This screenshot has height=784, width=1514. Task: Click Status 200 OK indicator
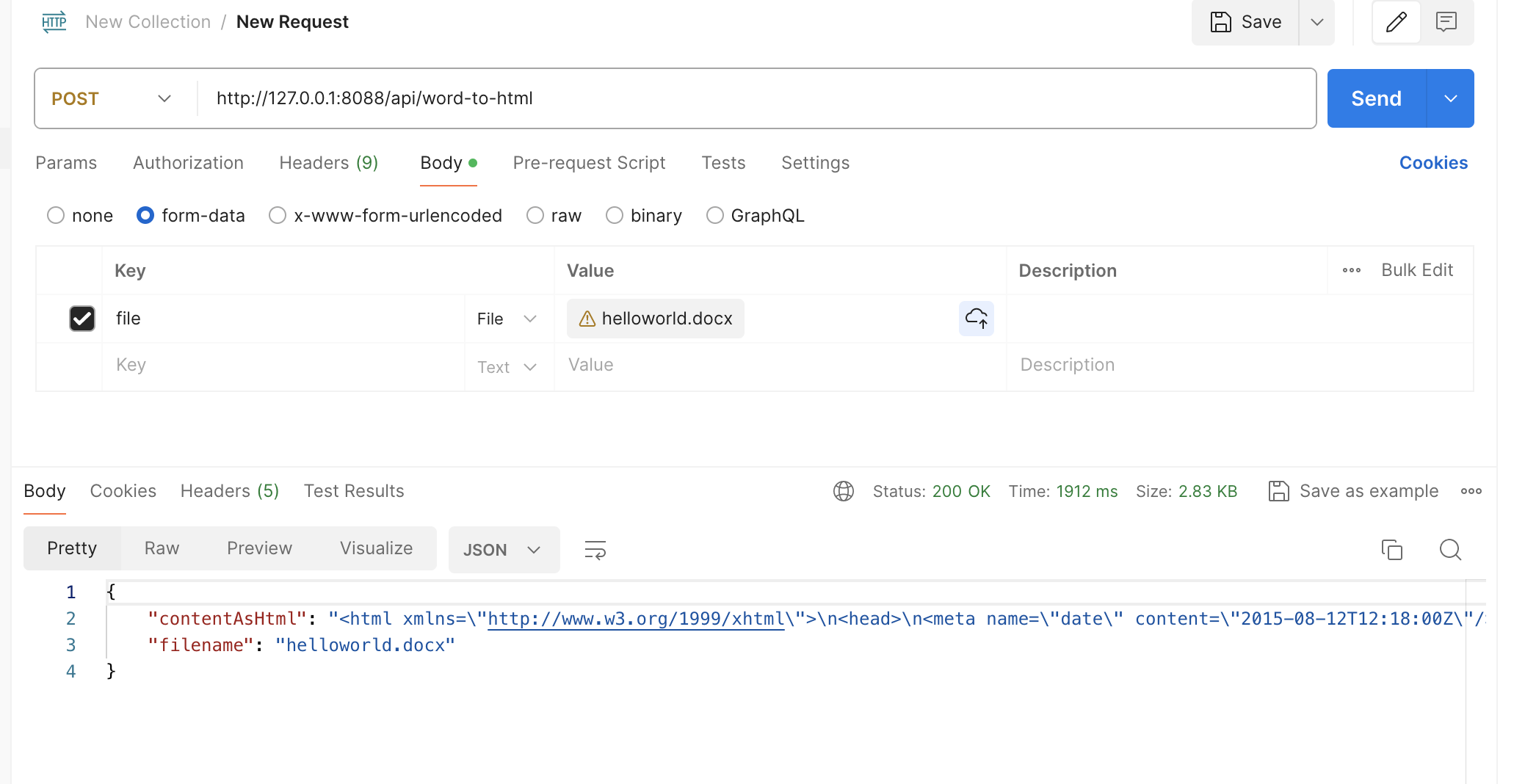tap(962, 491)
